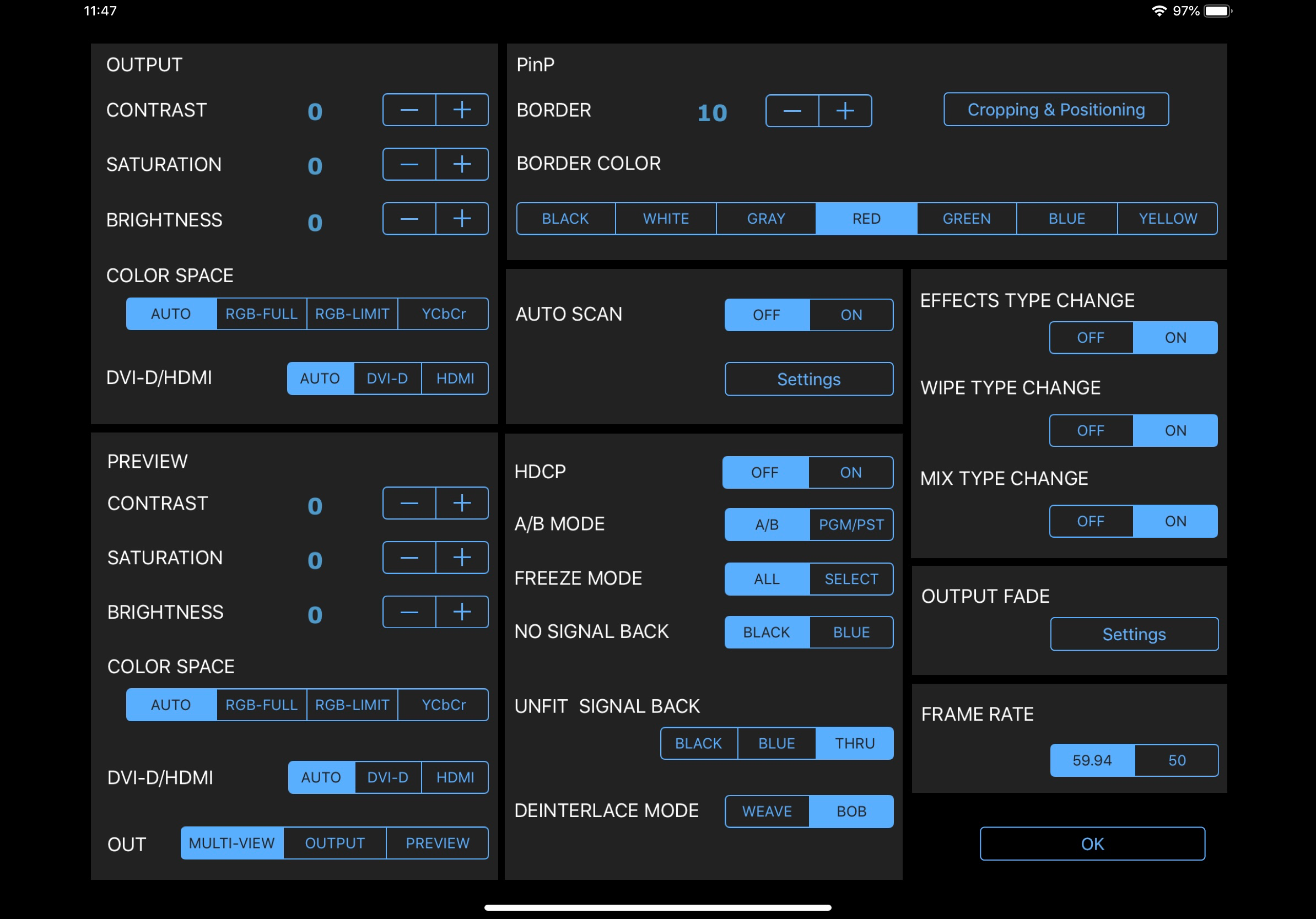
Task: Choose HDMI for OUTPUT DVI-D/HDMI
Action: click(455, 378)
